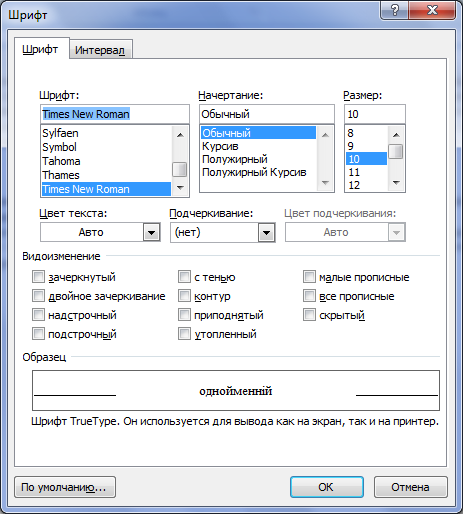Image resolution: width=463 pixels, height=514 pixels.
Task: Click the Размер input field showing 10
Action: tap(375, 114)
